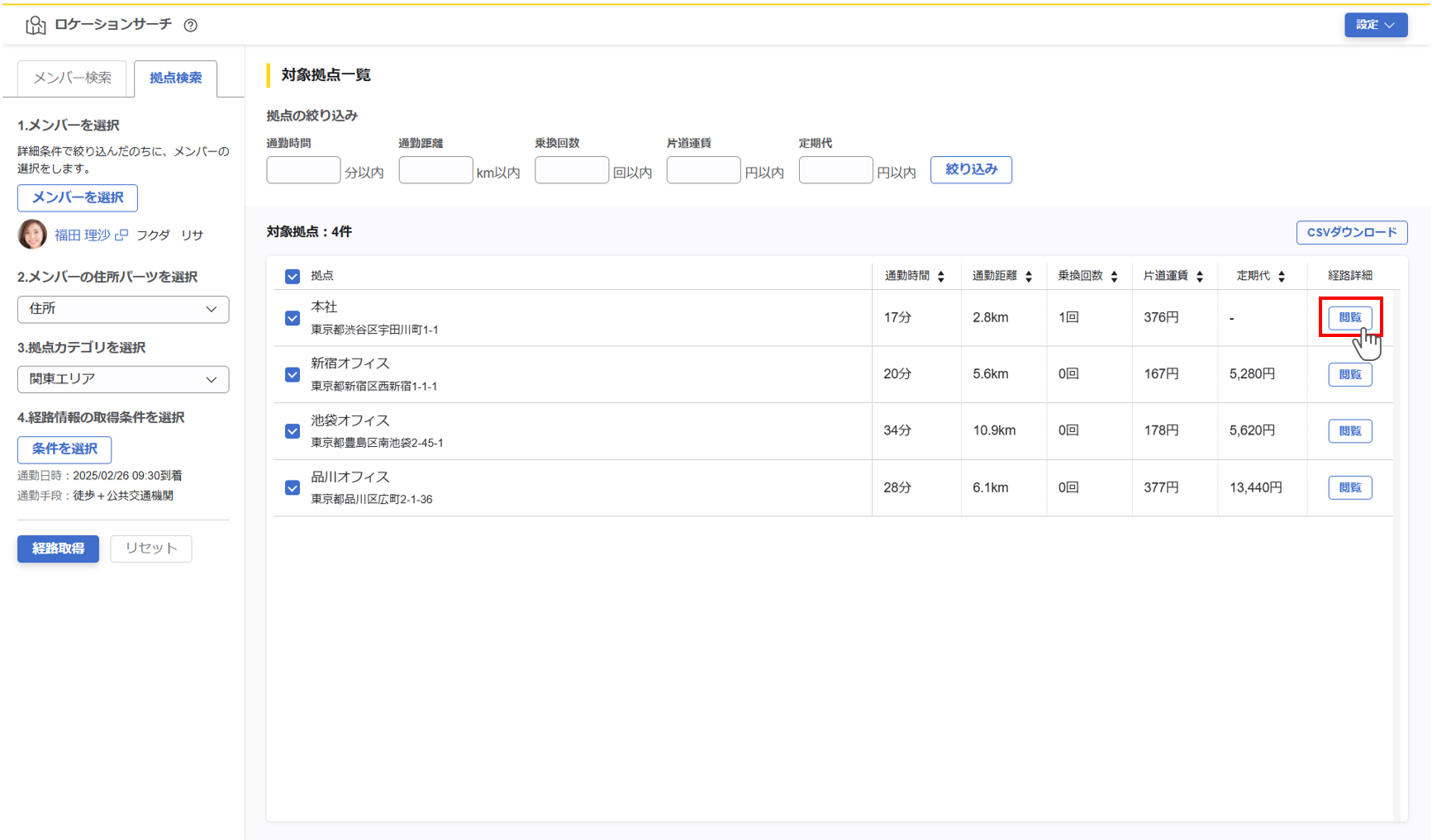Uncheck the 品川オフィス row checkbox
1432x840 pixels.
point(293,488)
